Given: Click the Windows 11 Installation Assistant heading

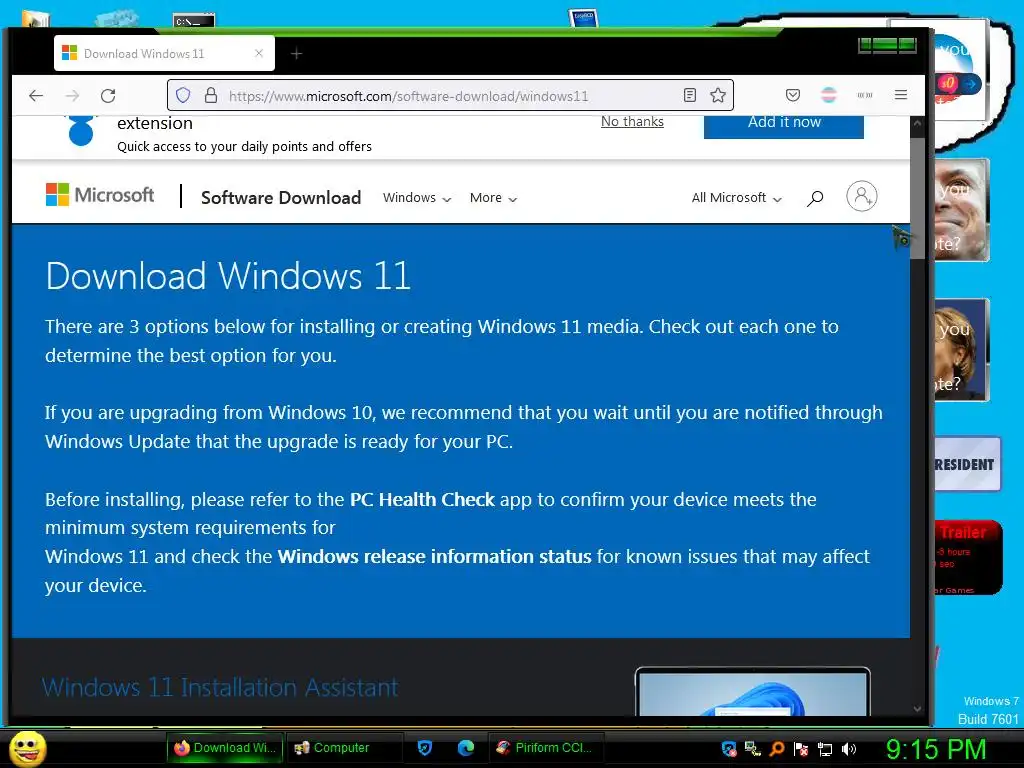Looking at the screenshot, I should 220,688.
